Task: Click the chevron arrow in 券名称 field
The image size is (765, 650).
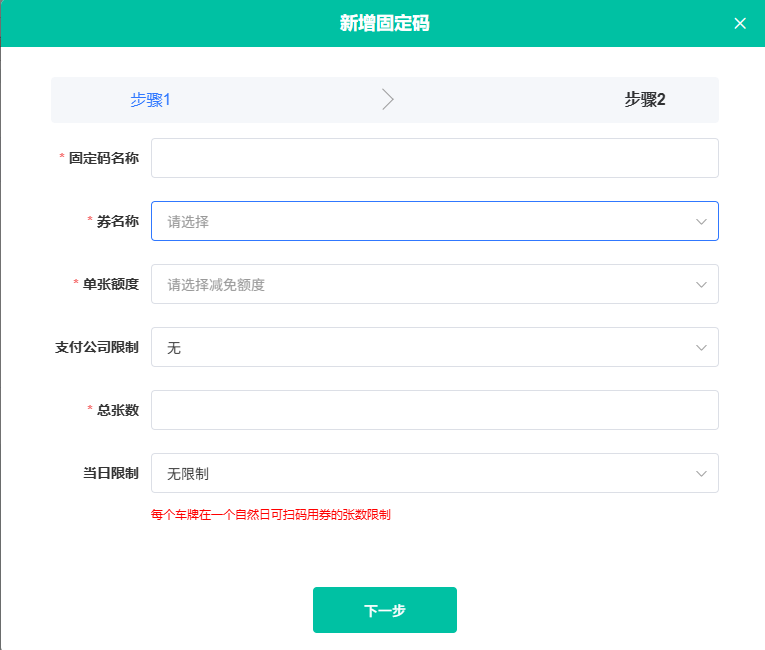Action: tap(701, 222)
